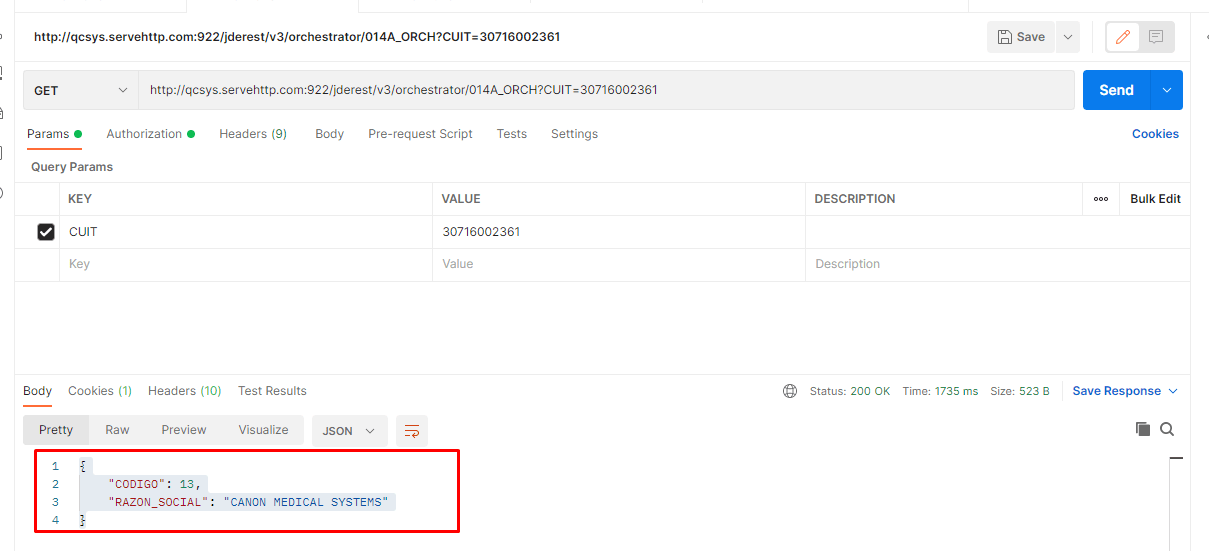Viewport: 1209px width, 551px height.
Task: Open the comments panel icon
Action: click(x=1156, y=37)
